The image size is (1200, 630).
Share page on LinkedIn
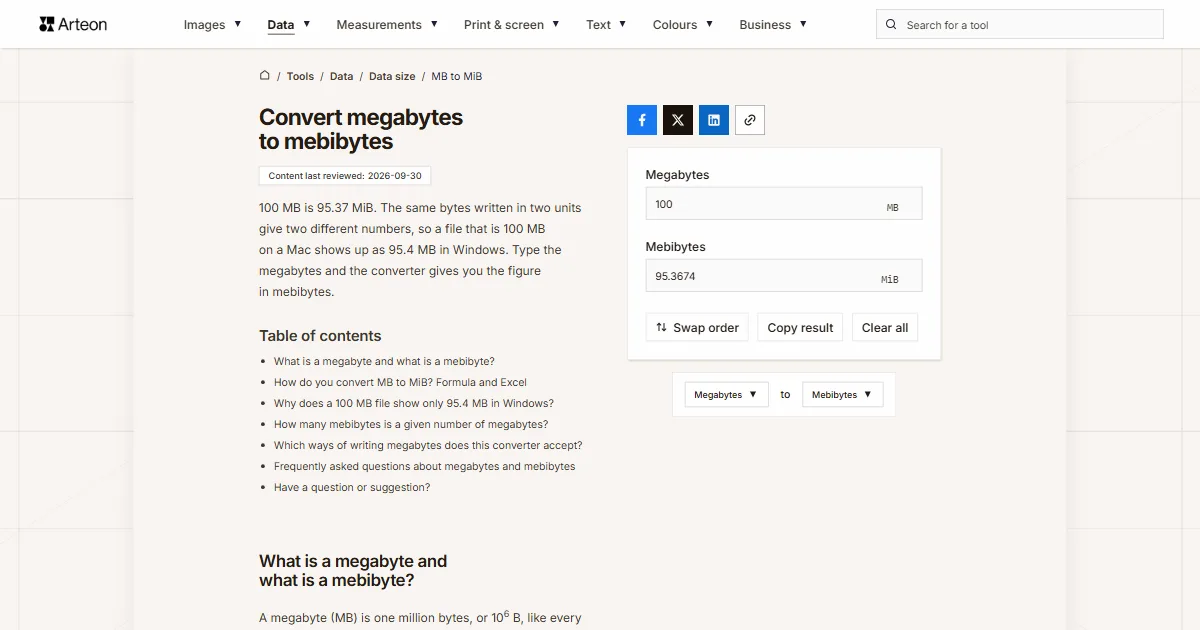pyautogui.click(x=714, y=120)
